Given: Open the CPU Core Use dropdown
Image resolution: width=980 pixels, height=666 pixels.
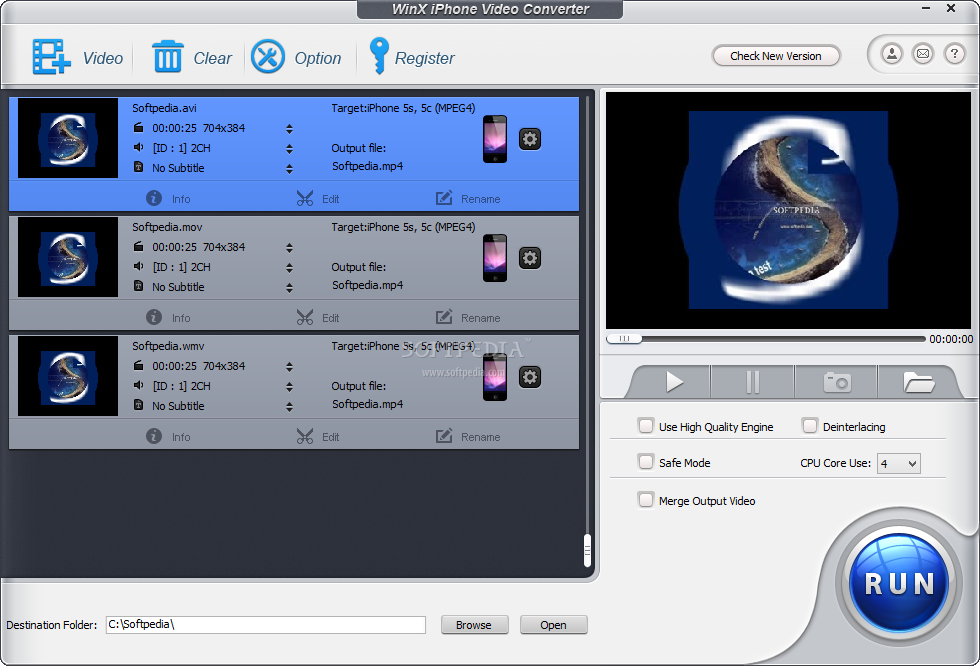Looking at the screenshot, I should pyautogui.click(x=898, y=464).
